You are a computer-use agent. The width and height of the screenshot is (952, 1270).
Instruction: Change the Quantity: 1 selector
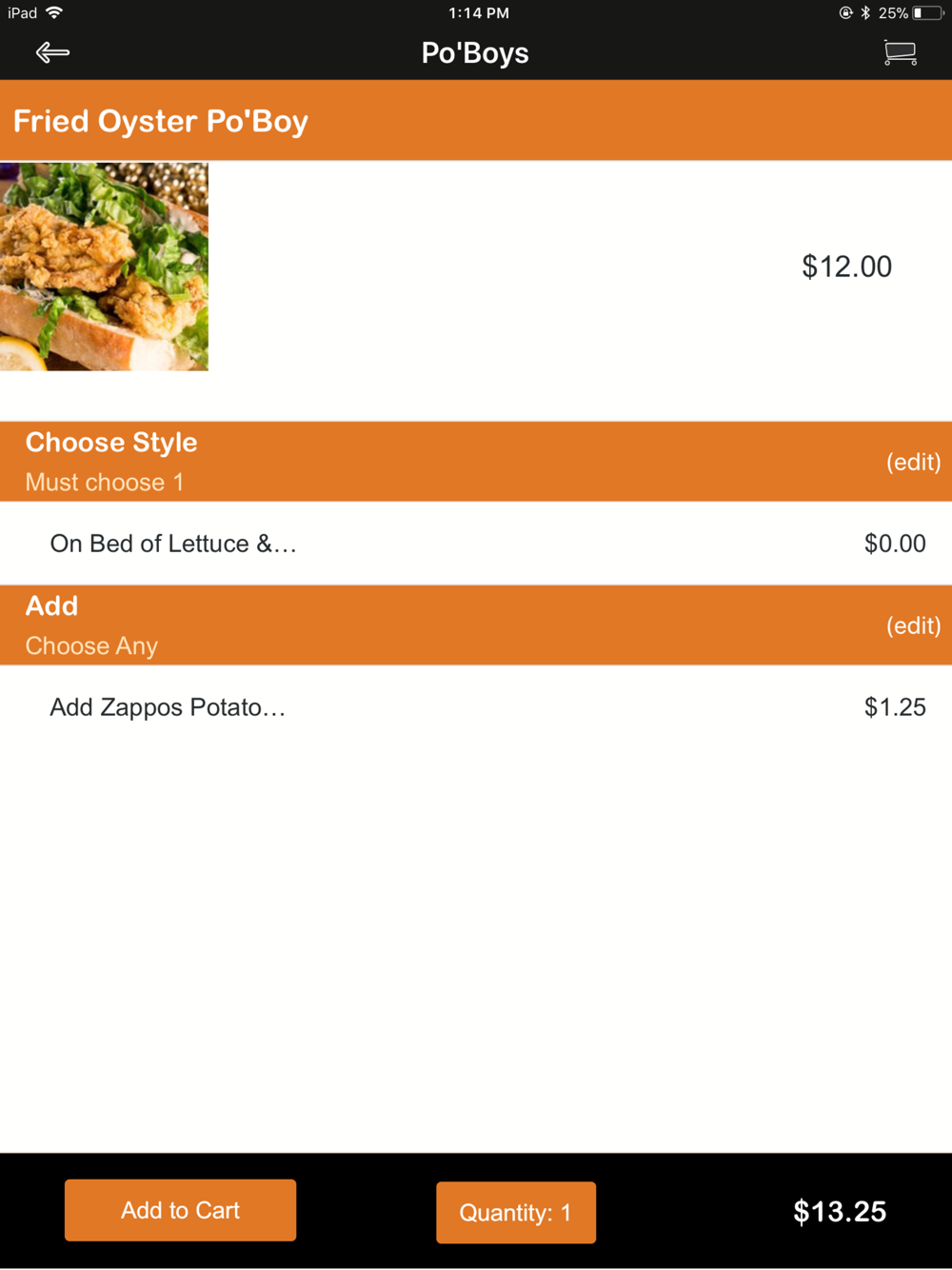point(516,1212)
